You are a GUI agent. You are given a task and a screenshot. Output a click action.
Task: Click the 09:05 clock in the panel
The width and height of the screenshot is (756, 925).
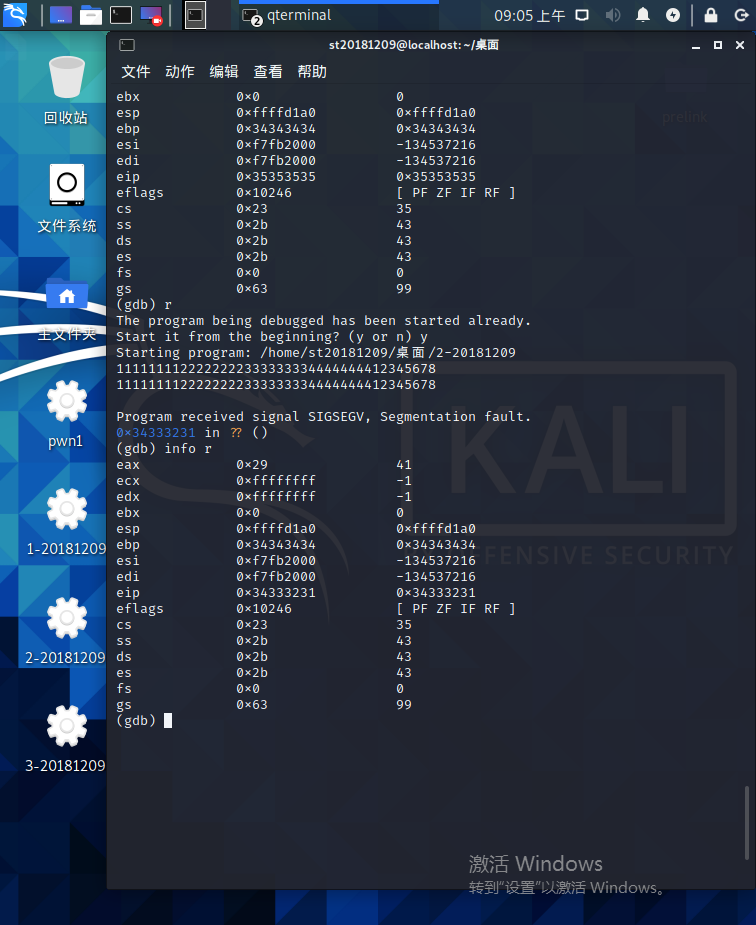coord(530,15)
